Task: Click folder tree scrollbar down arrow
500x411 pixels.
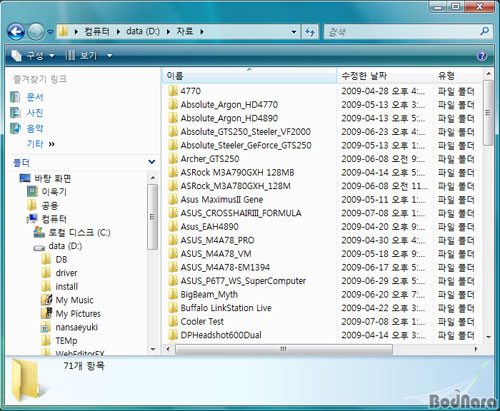Action: (153, 349)
